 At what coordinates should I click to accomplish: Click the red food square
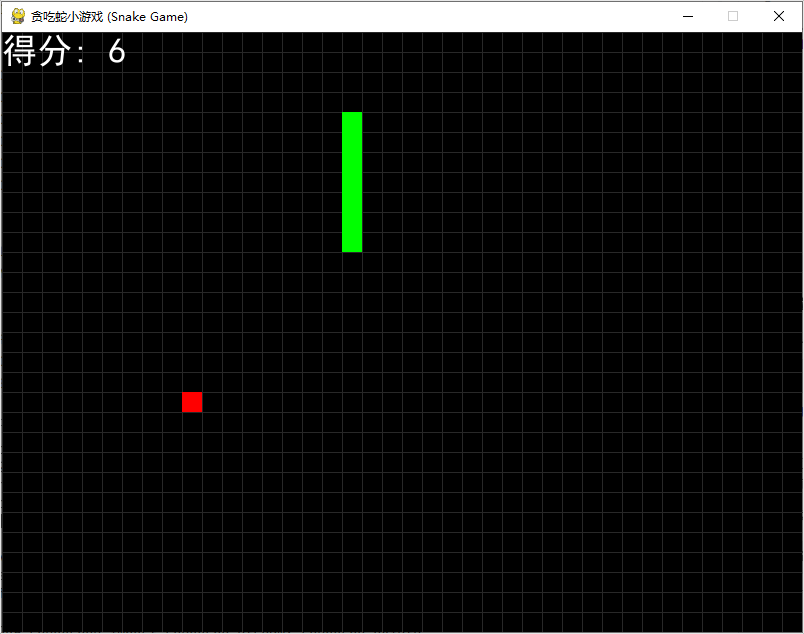191,401
